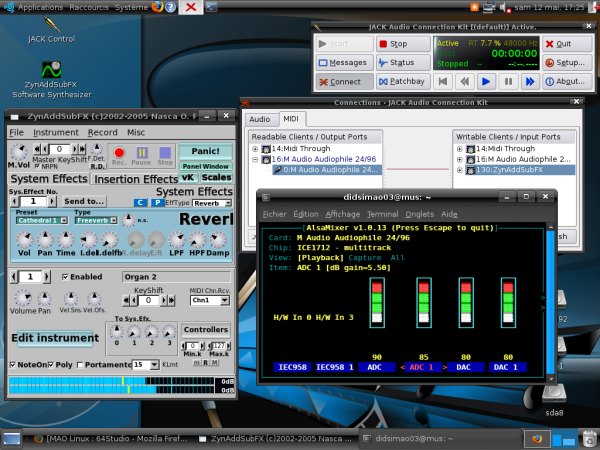This screenshot has width=600, height=450.
Task: Open the reverb Preset dropdown Cathedral 1
Action: click(42, 220)
